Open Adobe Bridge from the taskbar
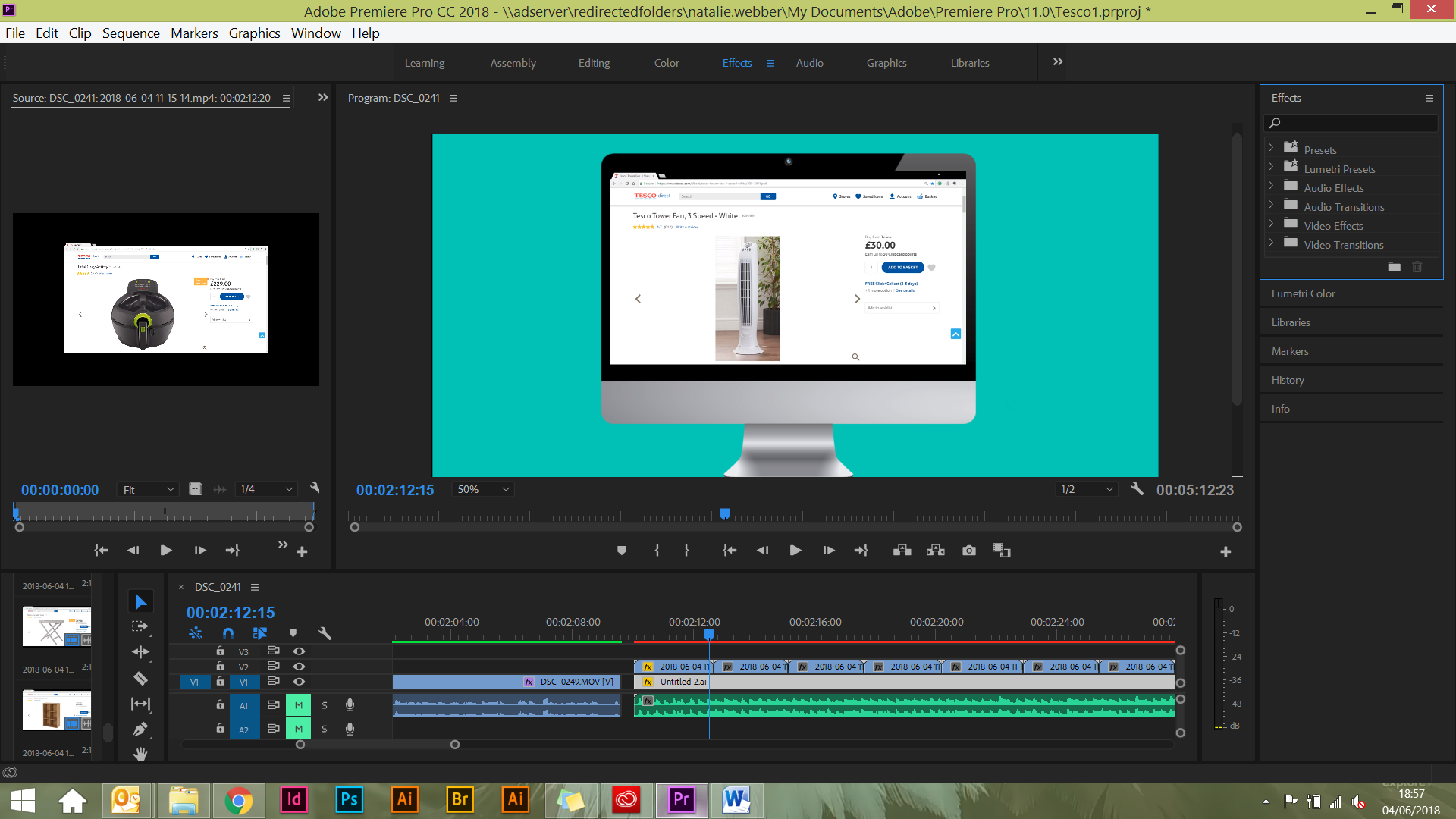Viewport: 1456px width, 819px height. pos(460,799)
